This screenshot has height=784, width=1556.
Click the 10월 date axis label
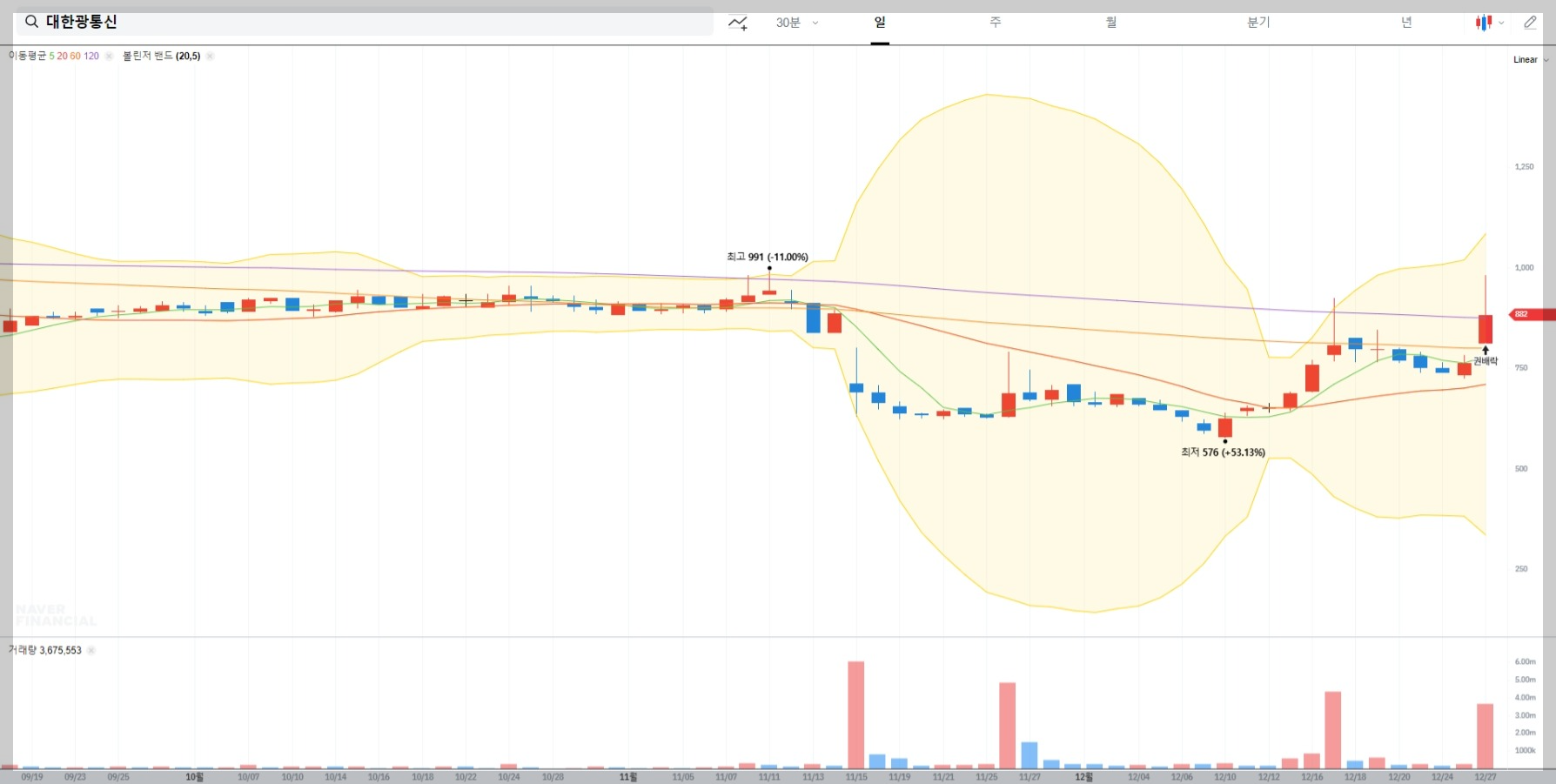tap(194, 777)
